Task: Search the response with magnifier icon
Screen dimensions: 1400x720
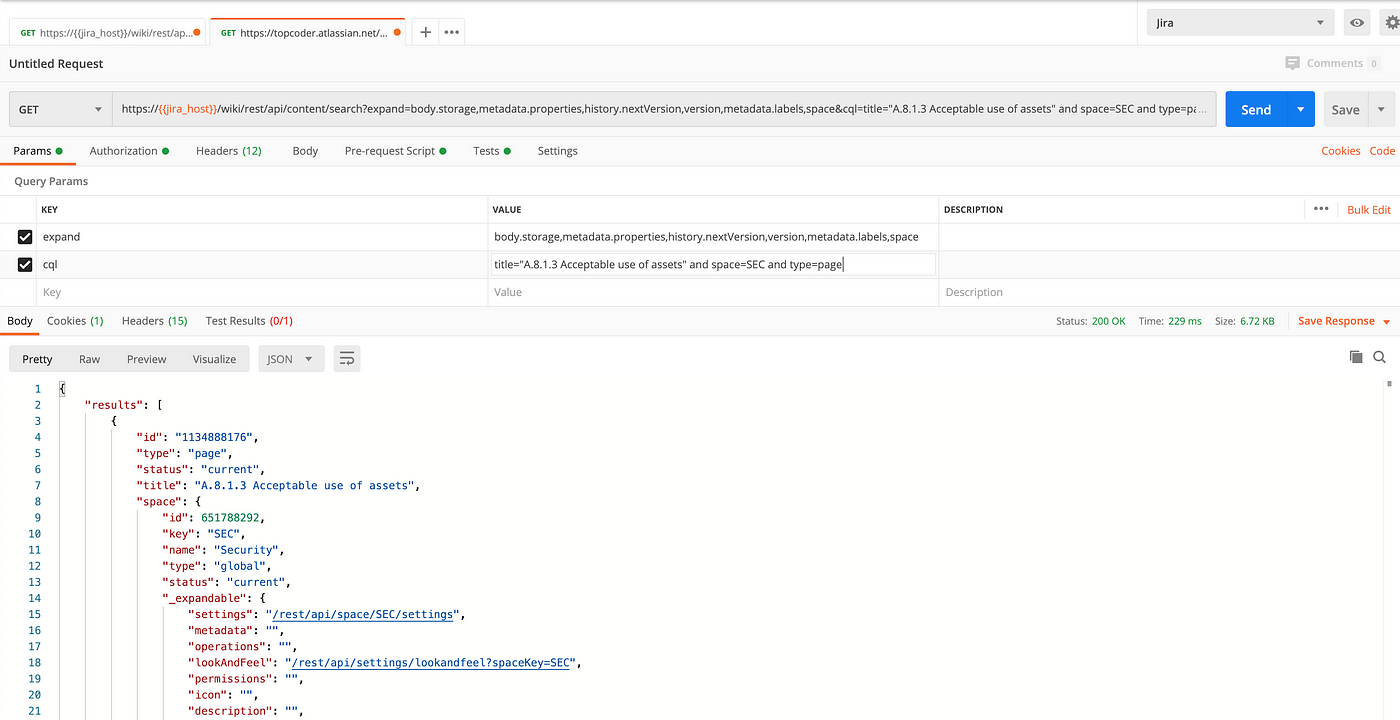Action: point(1380,357)
